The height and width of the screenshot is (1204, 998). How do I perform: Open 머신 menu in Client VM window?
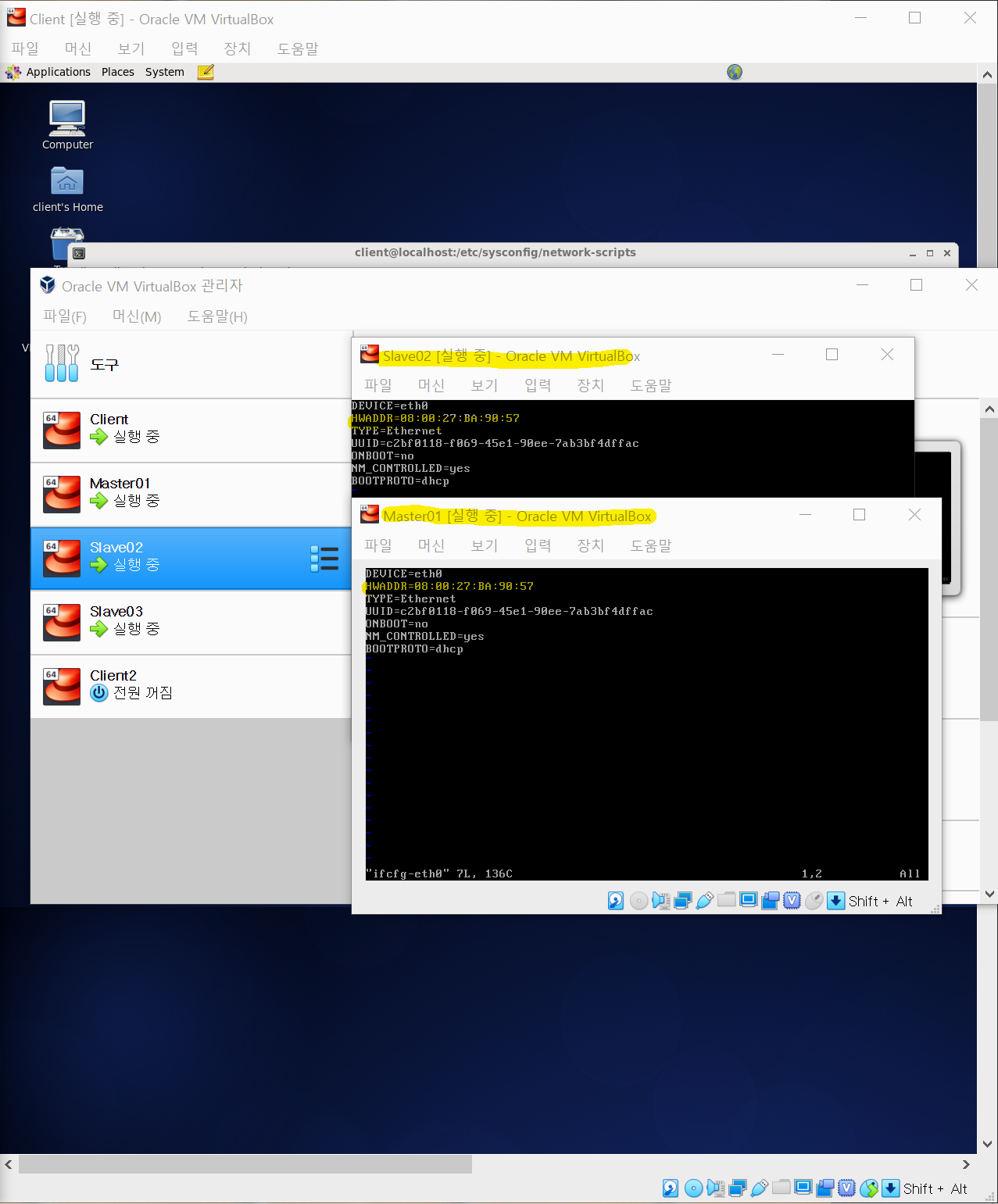[x=78, y=48]
